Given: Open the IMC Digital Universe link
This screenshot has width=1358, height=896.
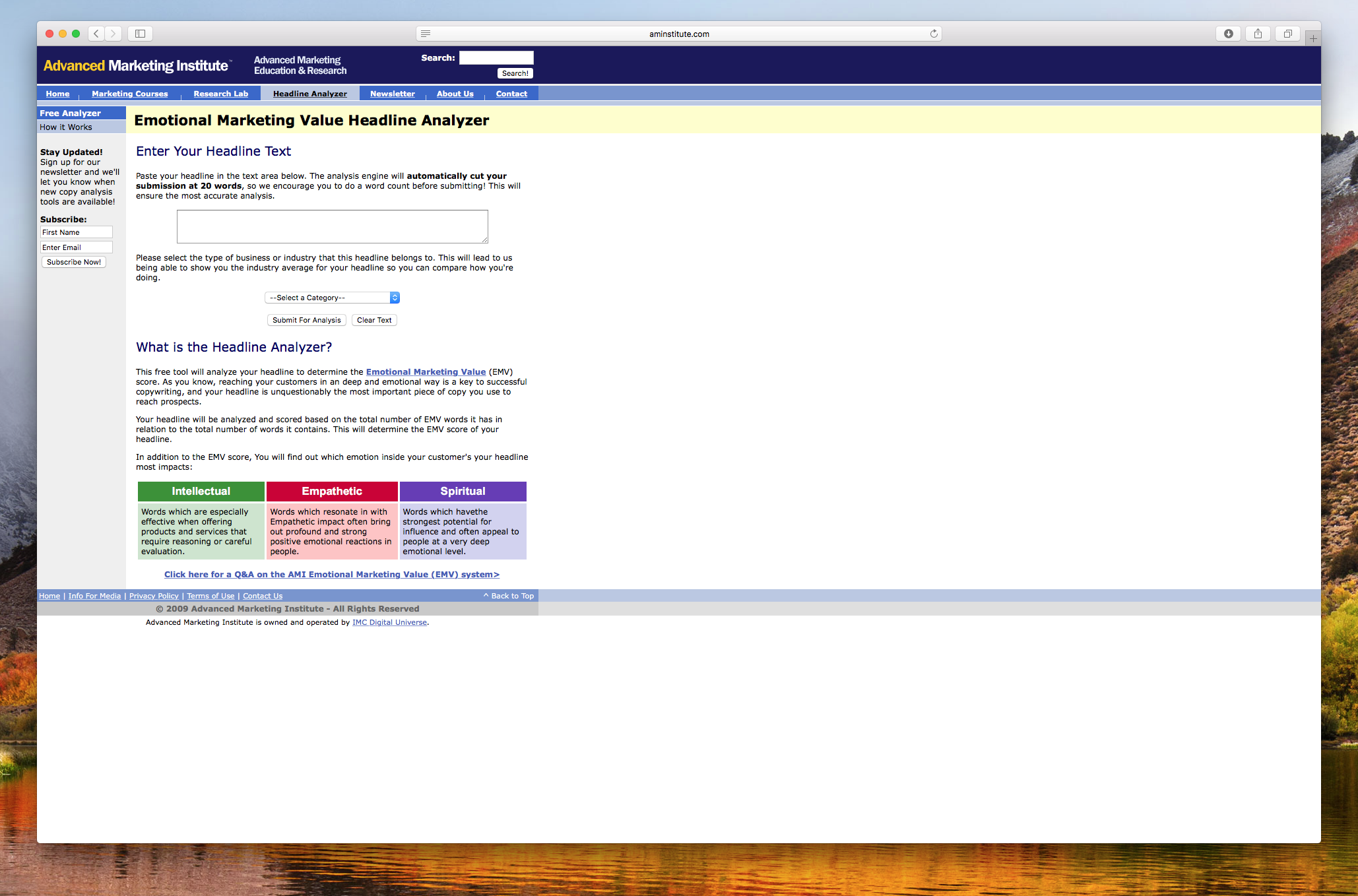Looking at the screenshot, I should pos(389,622).
